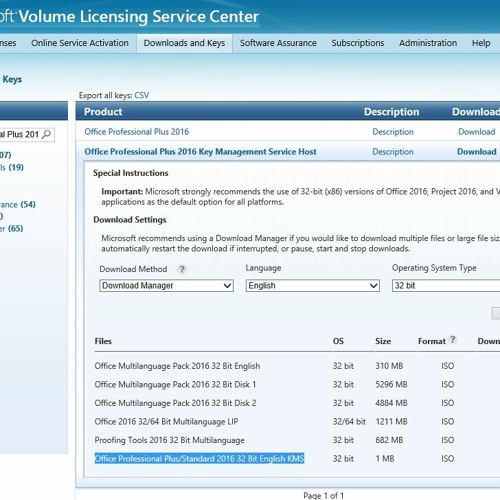
Task: Click the Format column help question mark
Action: pyautogui.click(x=453, y=339)
